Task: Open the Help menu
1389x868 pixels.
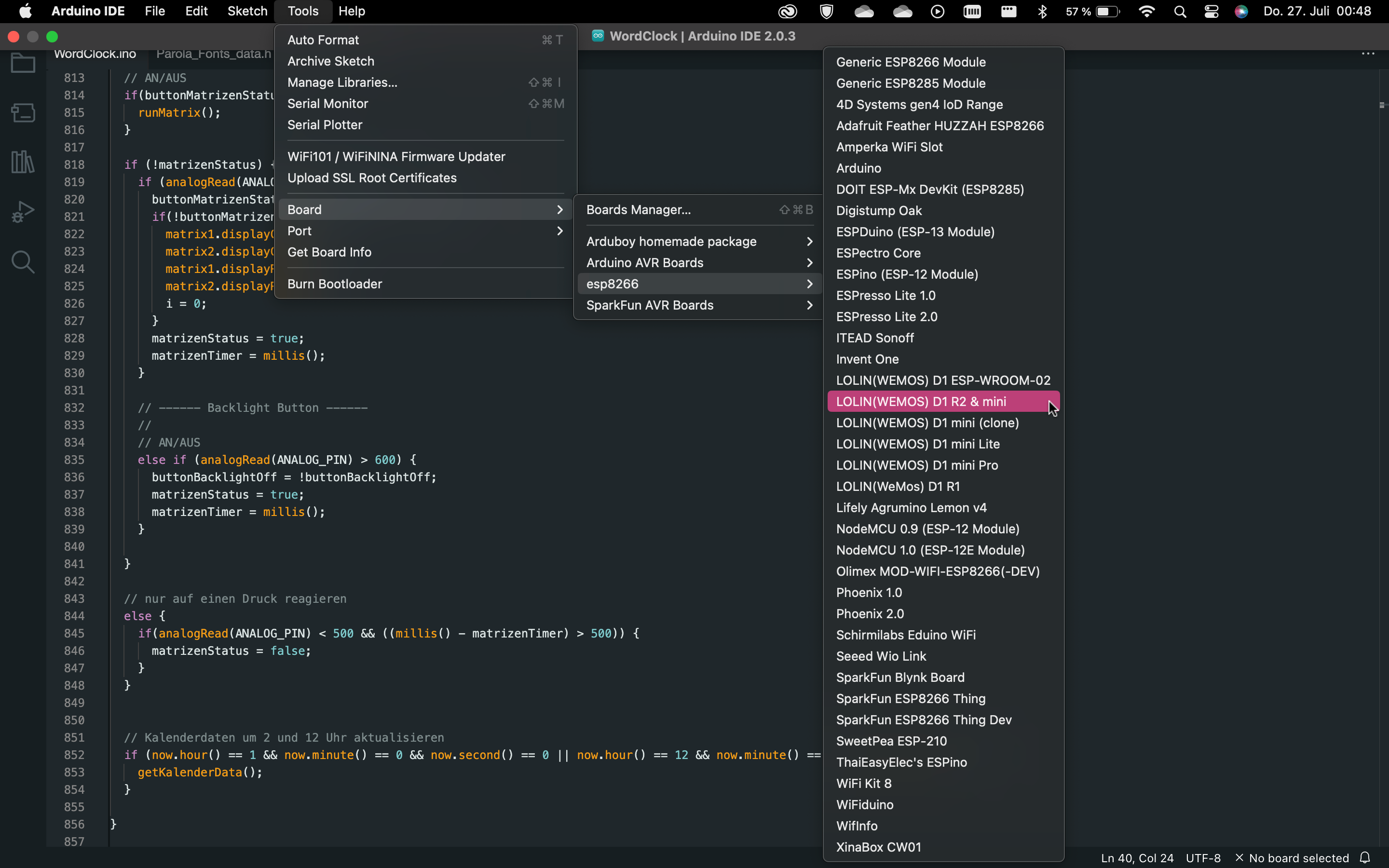Action: click(351, 11)
